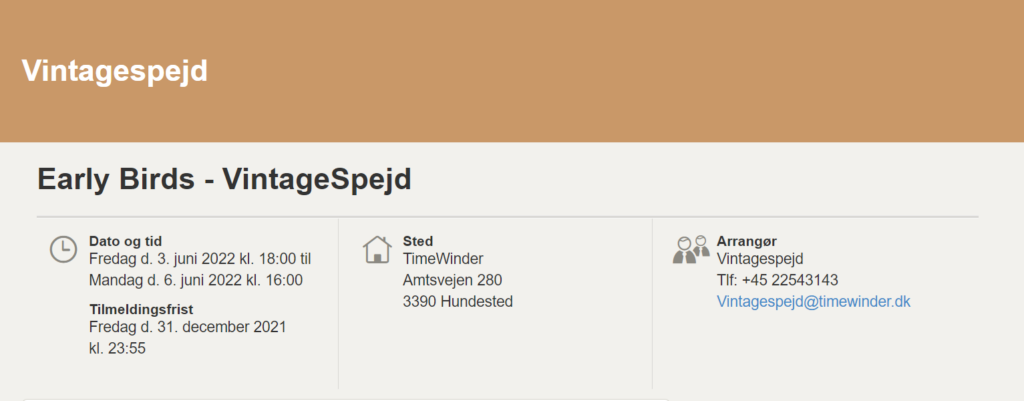Click the deadline time kl. 23:55

(x=117, y=348)
